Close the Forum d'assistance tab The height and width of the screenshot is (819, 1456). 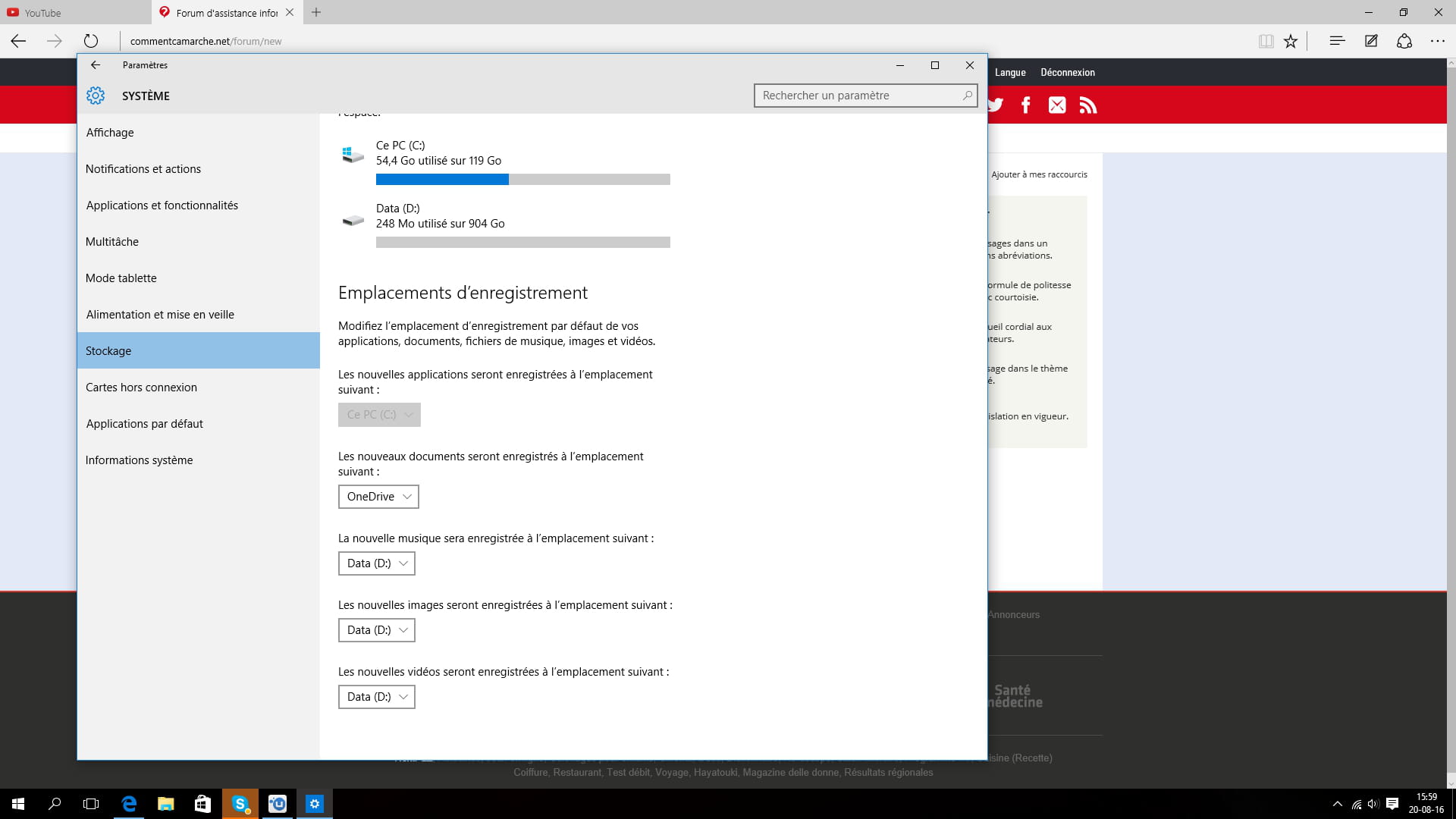pyautogui.click(x=290, y=12)
